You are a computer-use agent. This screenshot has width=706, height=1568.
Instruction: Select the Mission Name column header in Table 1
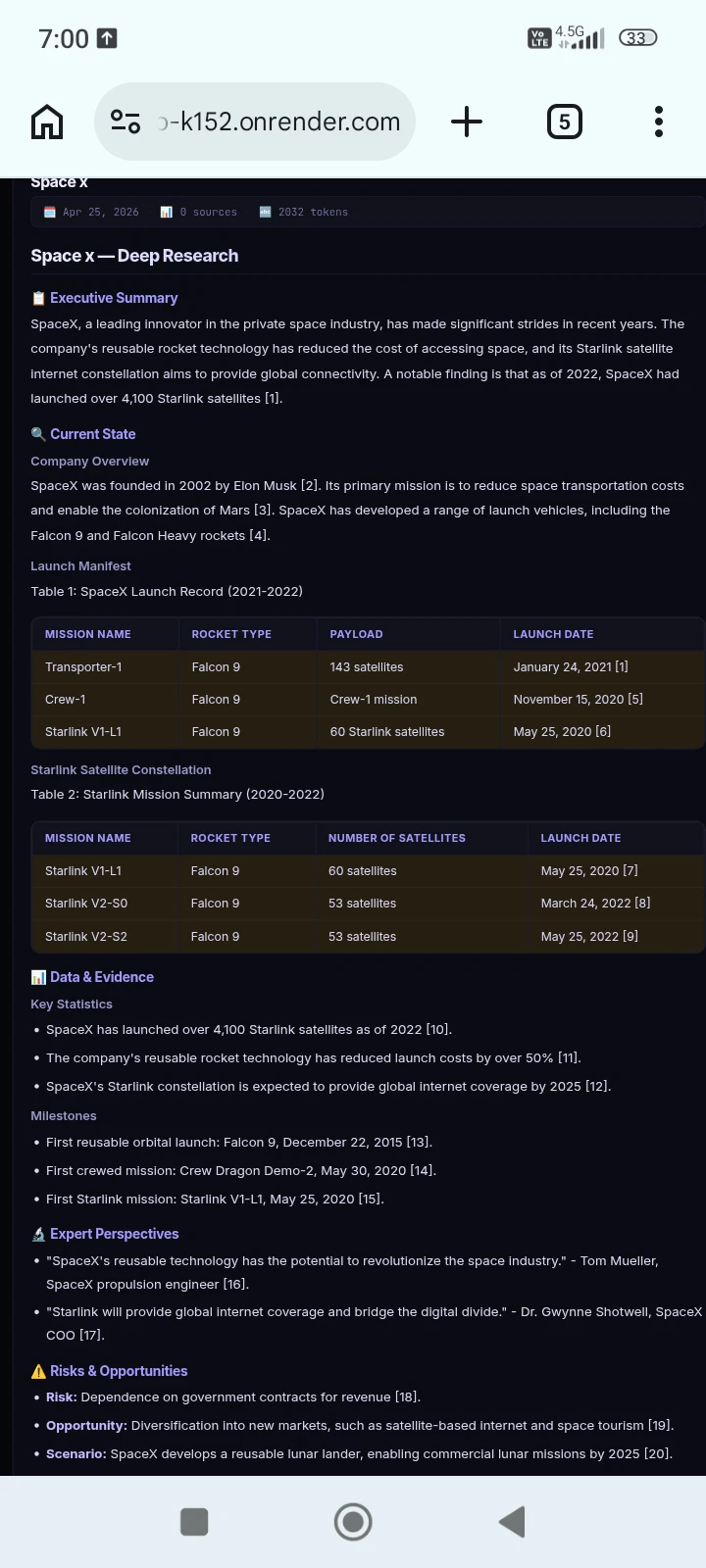(88, 634)
